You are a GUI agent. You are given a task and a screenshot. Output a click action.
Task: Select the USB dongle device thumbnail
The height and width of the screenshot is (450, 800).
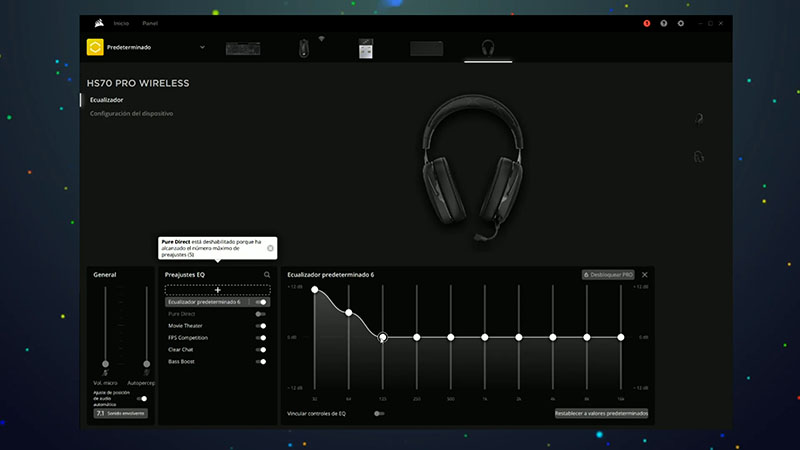[x=365, y=48]
